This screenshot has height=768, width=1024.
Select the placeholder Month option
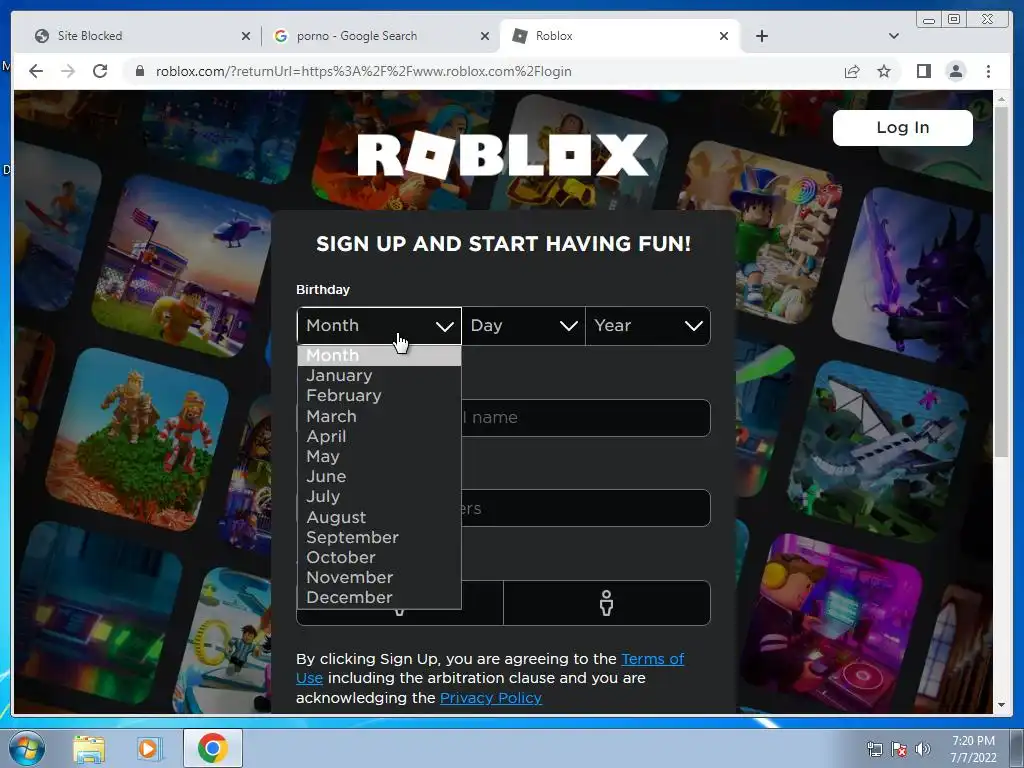coord(379,356)
